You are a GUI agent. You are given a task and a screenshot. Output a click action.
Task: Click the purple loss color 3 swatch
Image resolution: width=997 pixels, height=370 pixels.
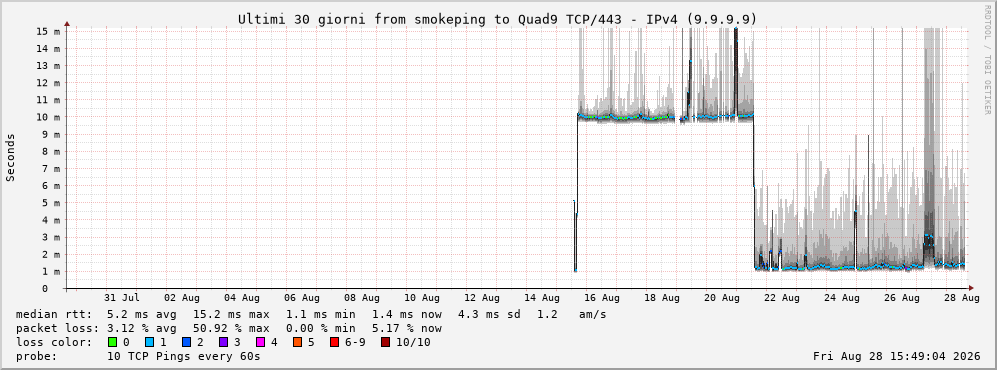tap(223, 343)
